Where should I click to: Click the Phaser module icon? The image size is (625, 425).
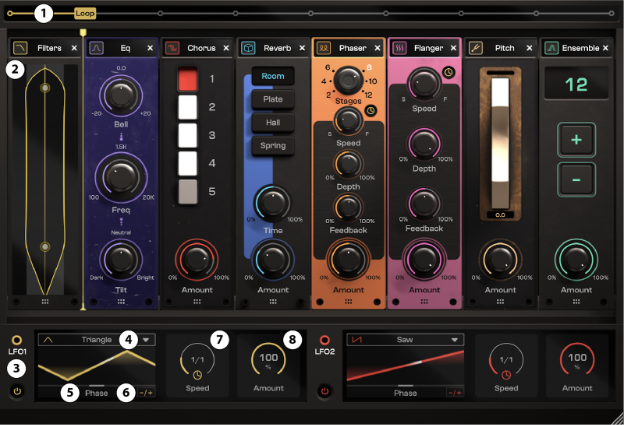pos(324,48)
